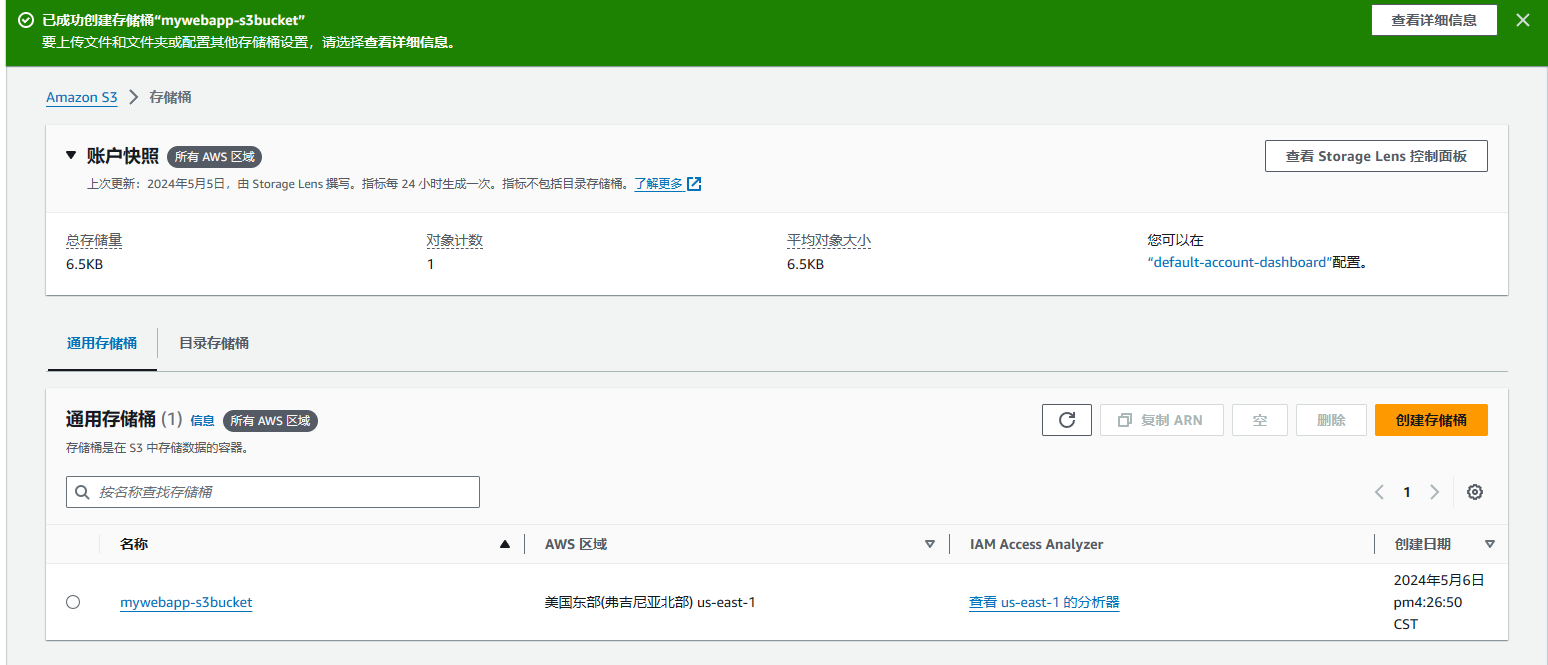Open the Amazon S3 breadcrumb link
This screenshot has height=665, width=1548.
[x=82, y=97]
